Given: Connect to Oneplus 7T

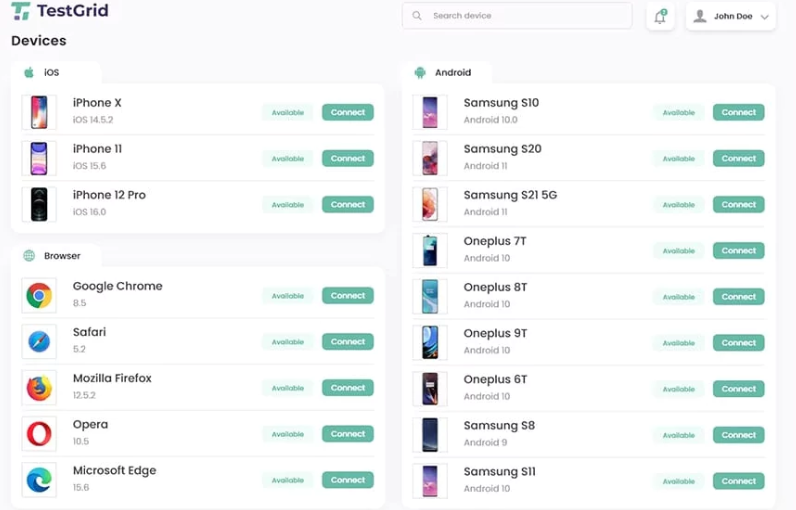Looking at the screenshot, I should coord(739,251).
